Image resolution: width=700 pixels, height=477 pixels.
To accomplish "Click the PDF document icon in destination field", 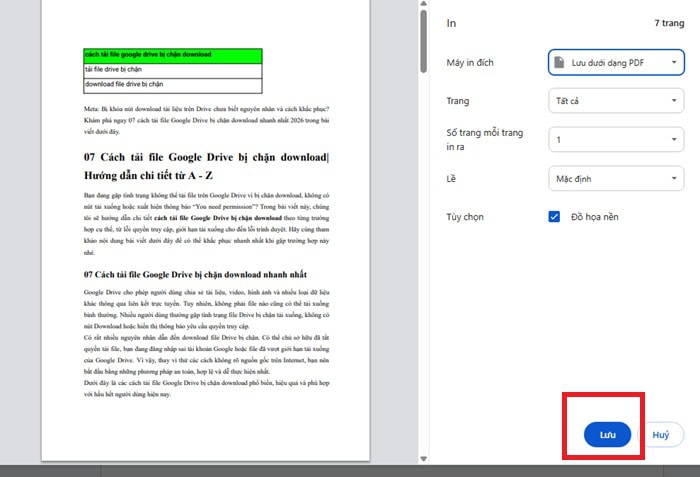I will [559, 63].
